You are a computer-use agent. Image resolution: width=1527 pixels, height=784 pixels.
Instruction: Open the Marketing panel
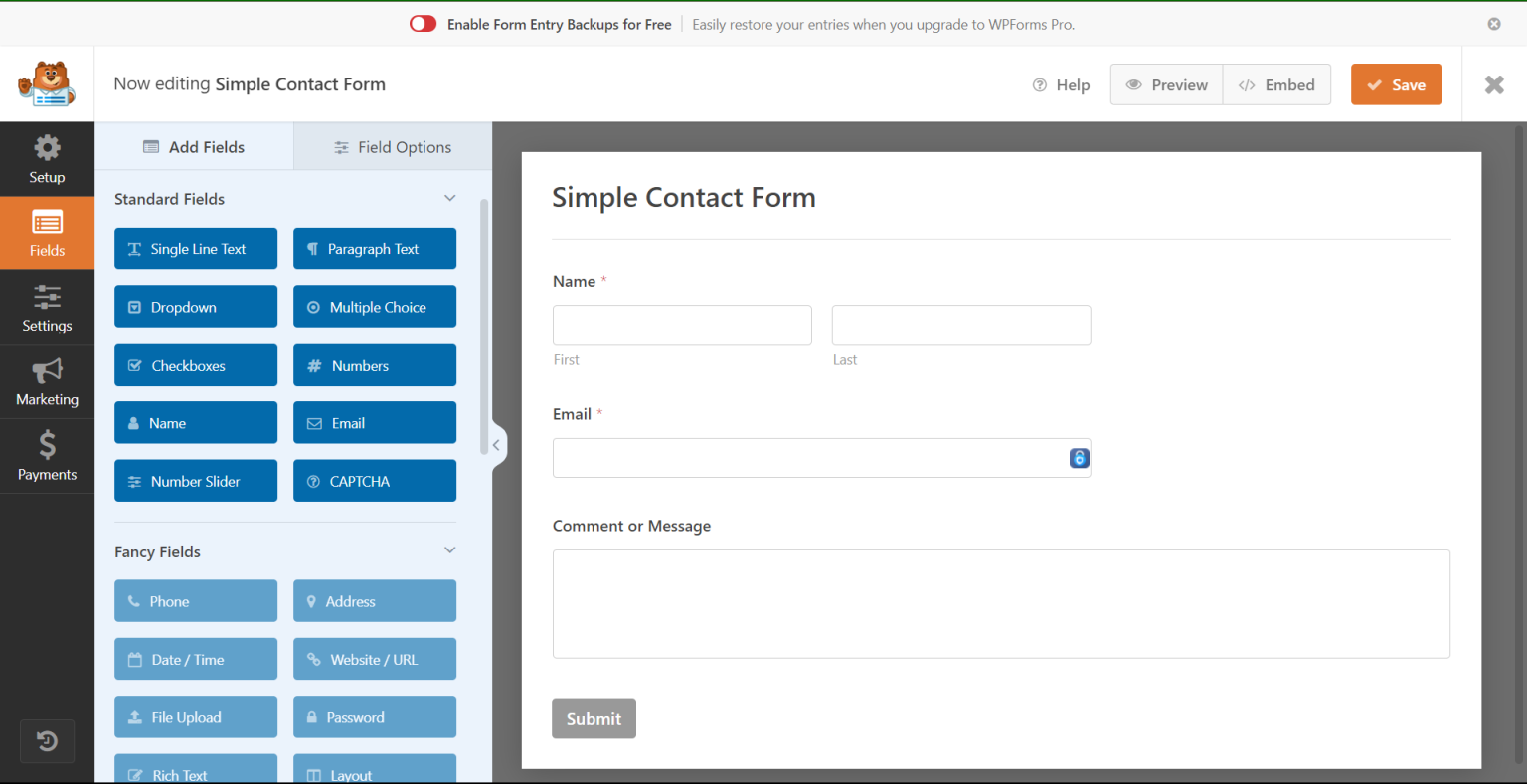tap(47, 382)
